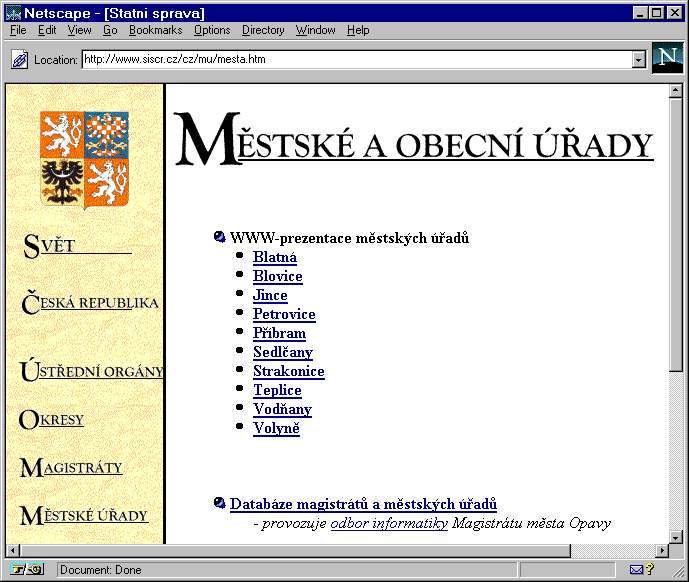Viewport: 689px width, 582px height.
Task: Click the Netscape icon in the title bar
Action: click(13, 13)
